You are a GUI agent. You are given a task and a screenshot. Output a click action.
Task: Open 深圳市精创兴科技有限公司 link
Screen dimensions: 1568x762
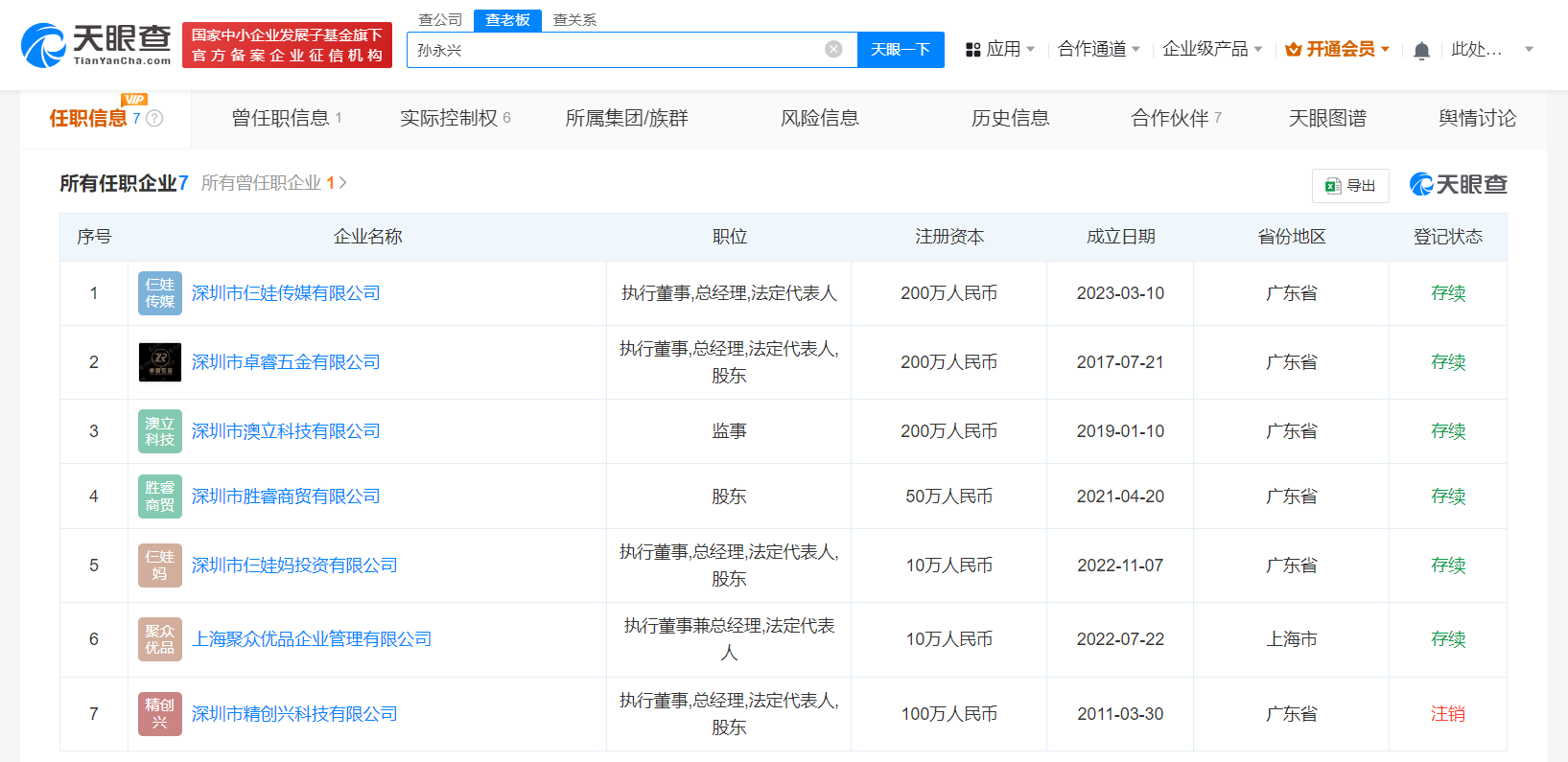tap(294, 714)
